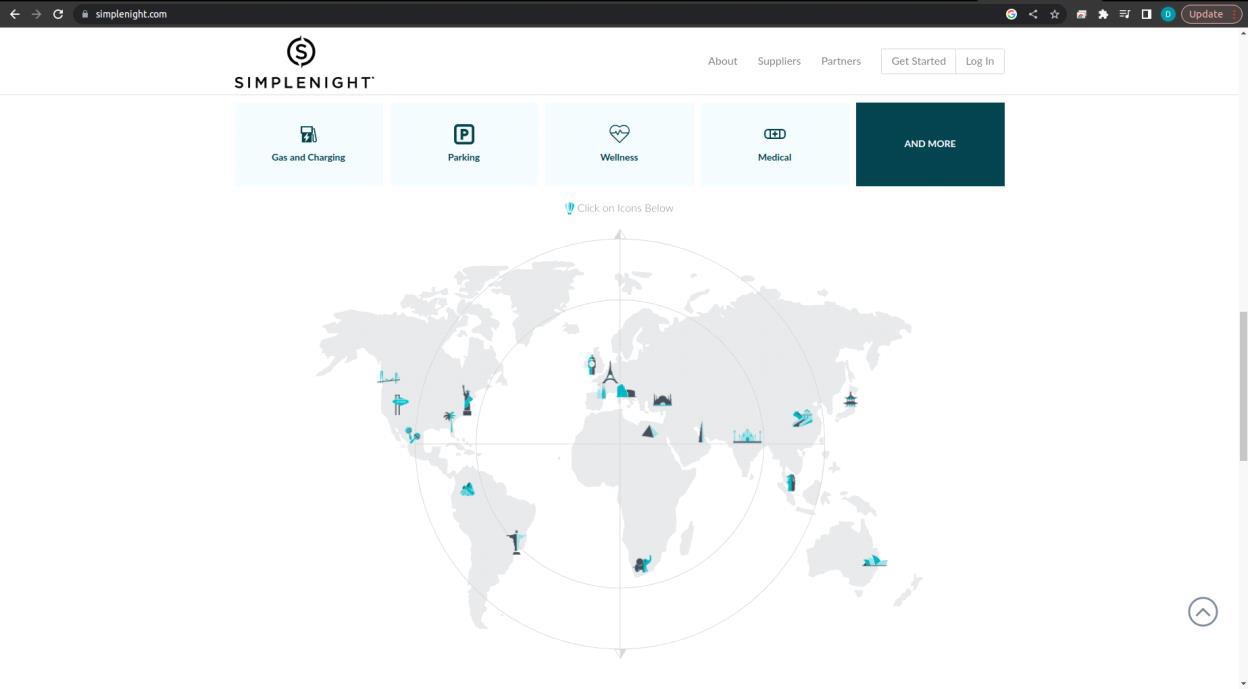This screenshot has height=689, width=1248.
Task: Select the Egyptian pyramid icon
Action: pos(648,431)
